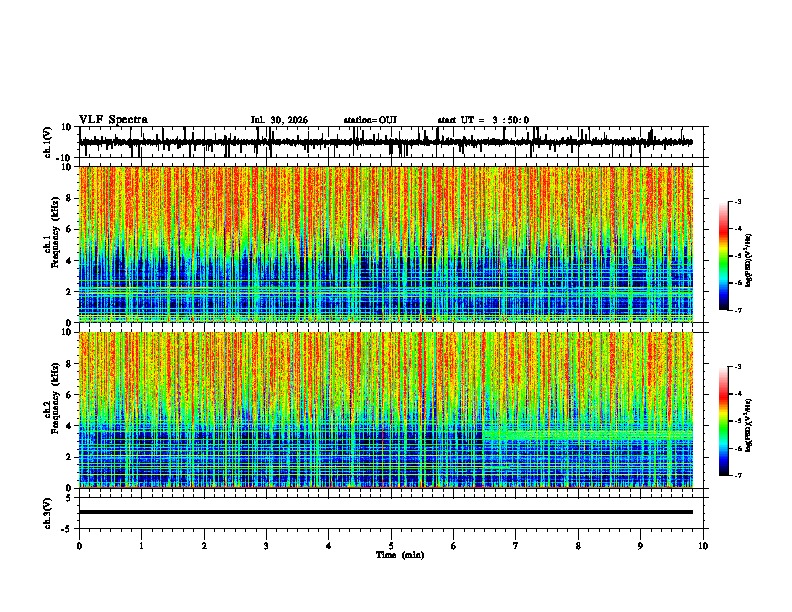
Task: Click the 'Time (min)' axis label
Action: [400, 555]
